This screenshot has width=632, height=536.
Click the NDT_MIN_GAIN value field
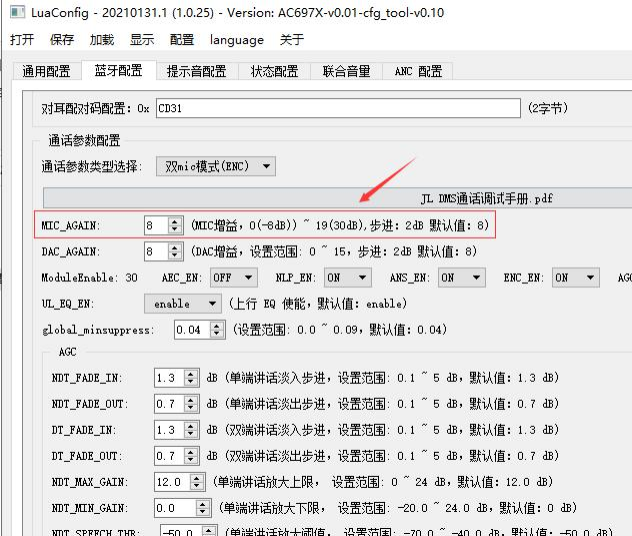point(175,508)
